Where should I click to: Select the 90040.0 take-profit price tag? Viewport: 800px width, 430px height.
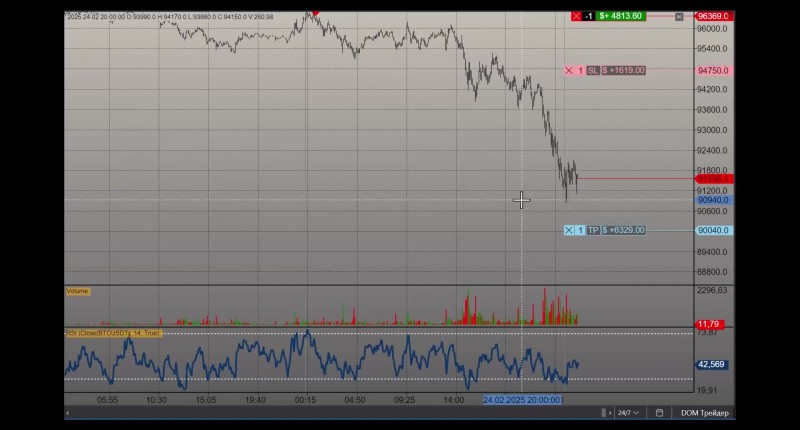[x=713, y=230]
